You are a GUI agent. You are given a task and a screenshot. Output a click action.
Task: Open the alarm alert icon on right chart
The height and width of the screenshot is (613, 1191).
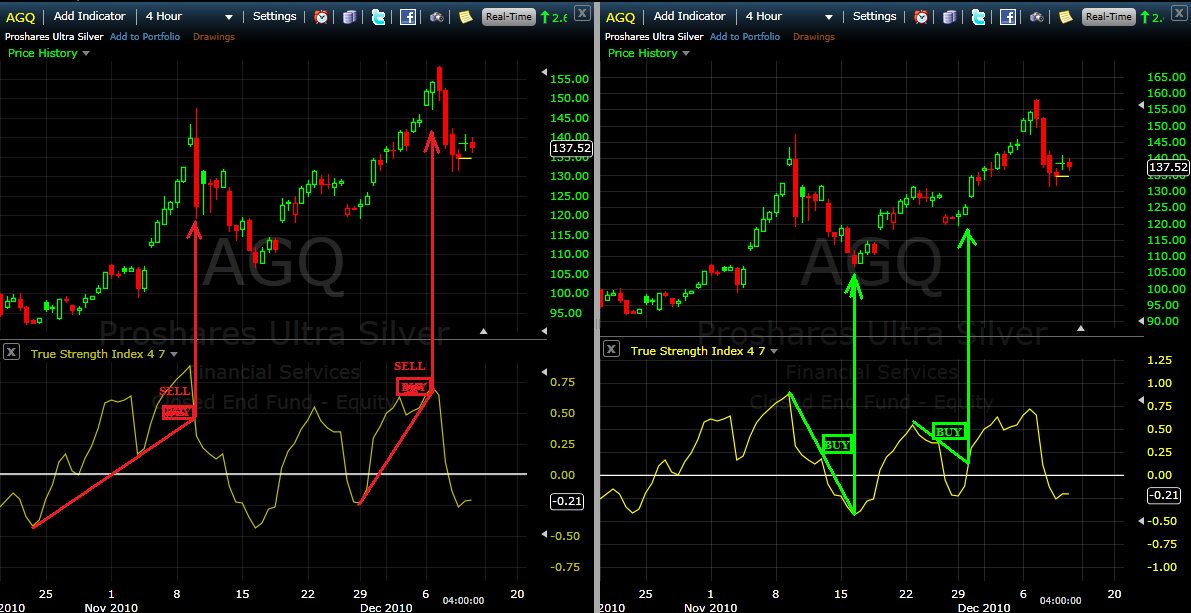(x=920, y=16)
